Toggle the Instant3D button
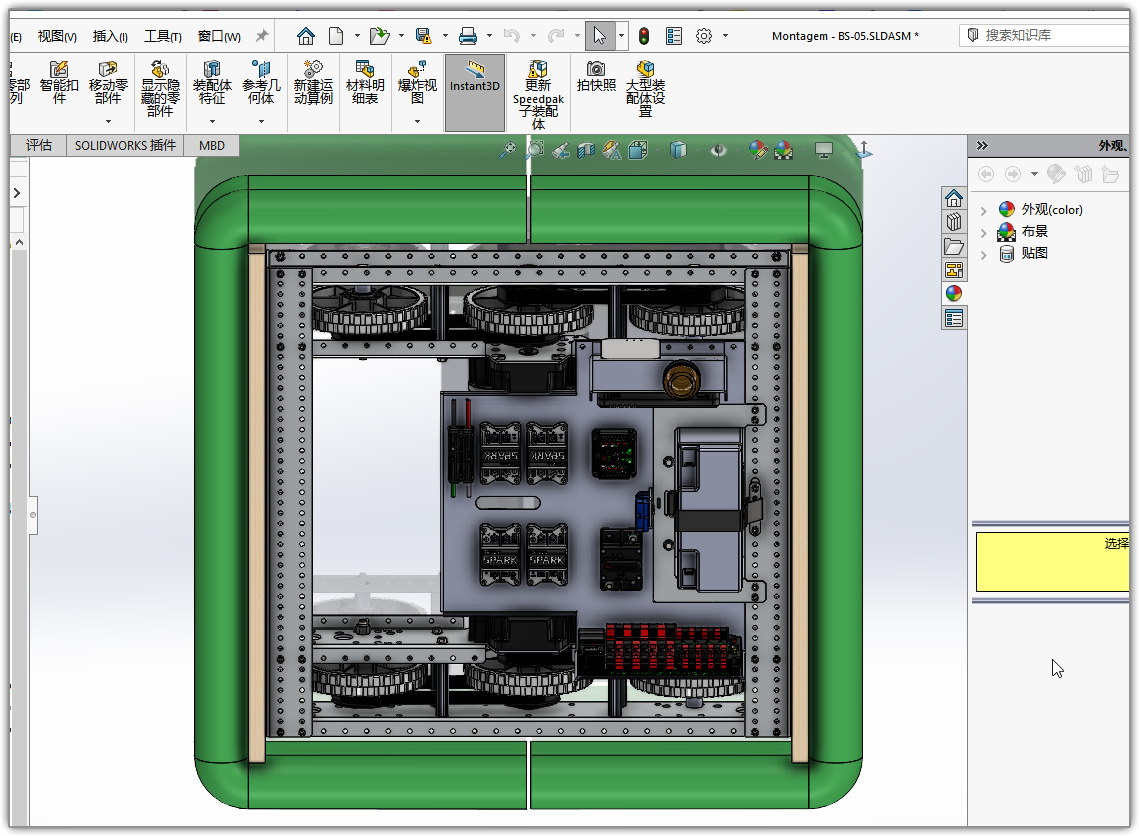This screenshot has height=836, width=1139. click(x=474, y=92)
